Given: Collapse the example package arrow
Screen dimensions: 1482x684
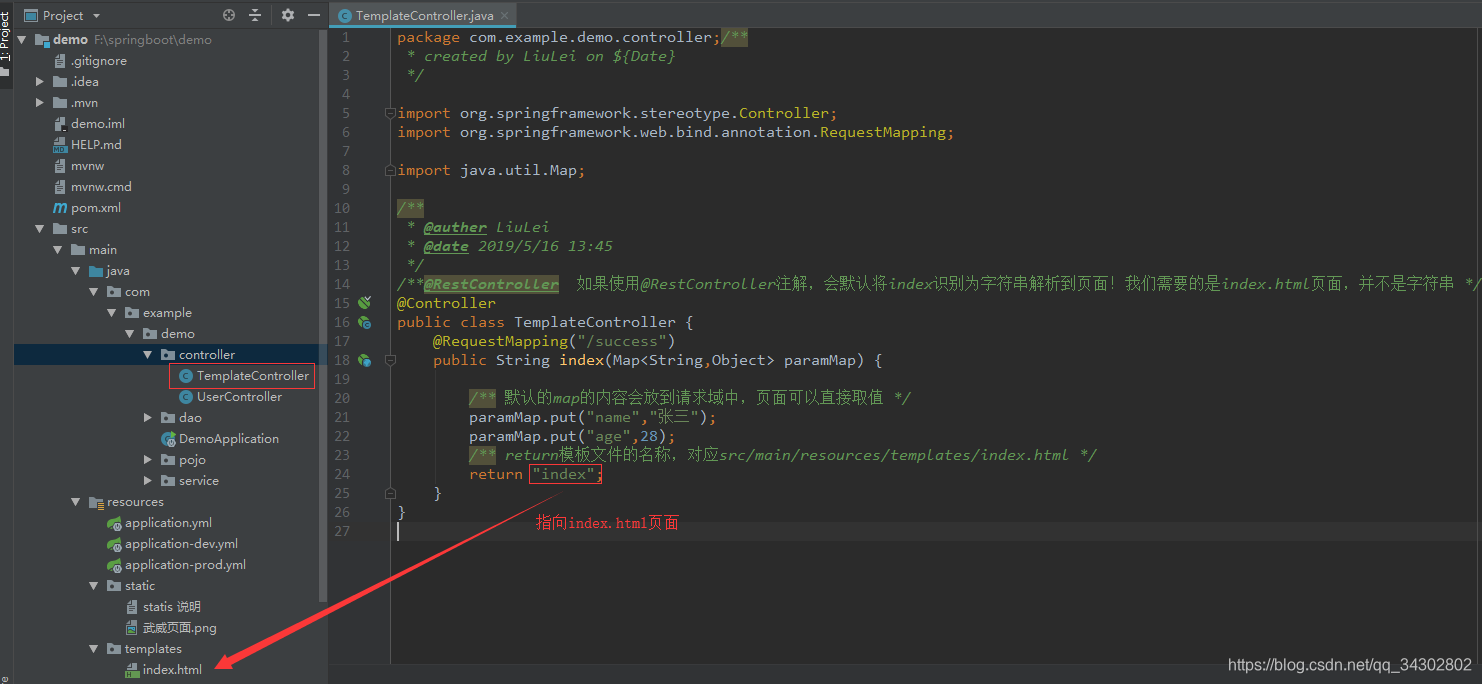Looking at the screenshot, I should click(x=112, y=313).
